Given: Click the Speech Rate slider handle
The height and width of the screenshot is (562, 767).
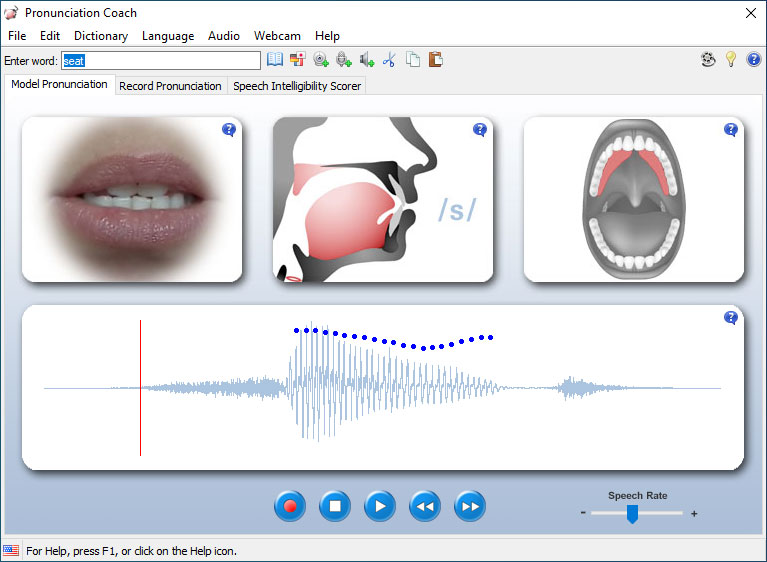Looking at the screenshot, I should [632, 514].
